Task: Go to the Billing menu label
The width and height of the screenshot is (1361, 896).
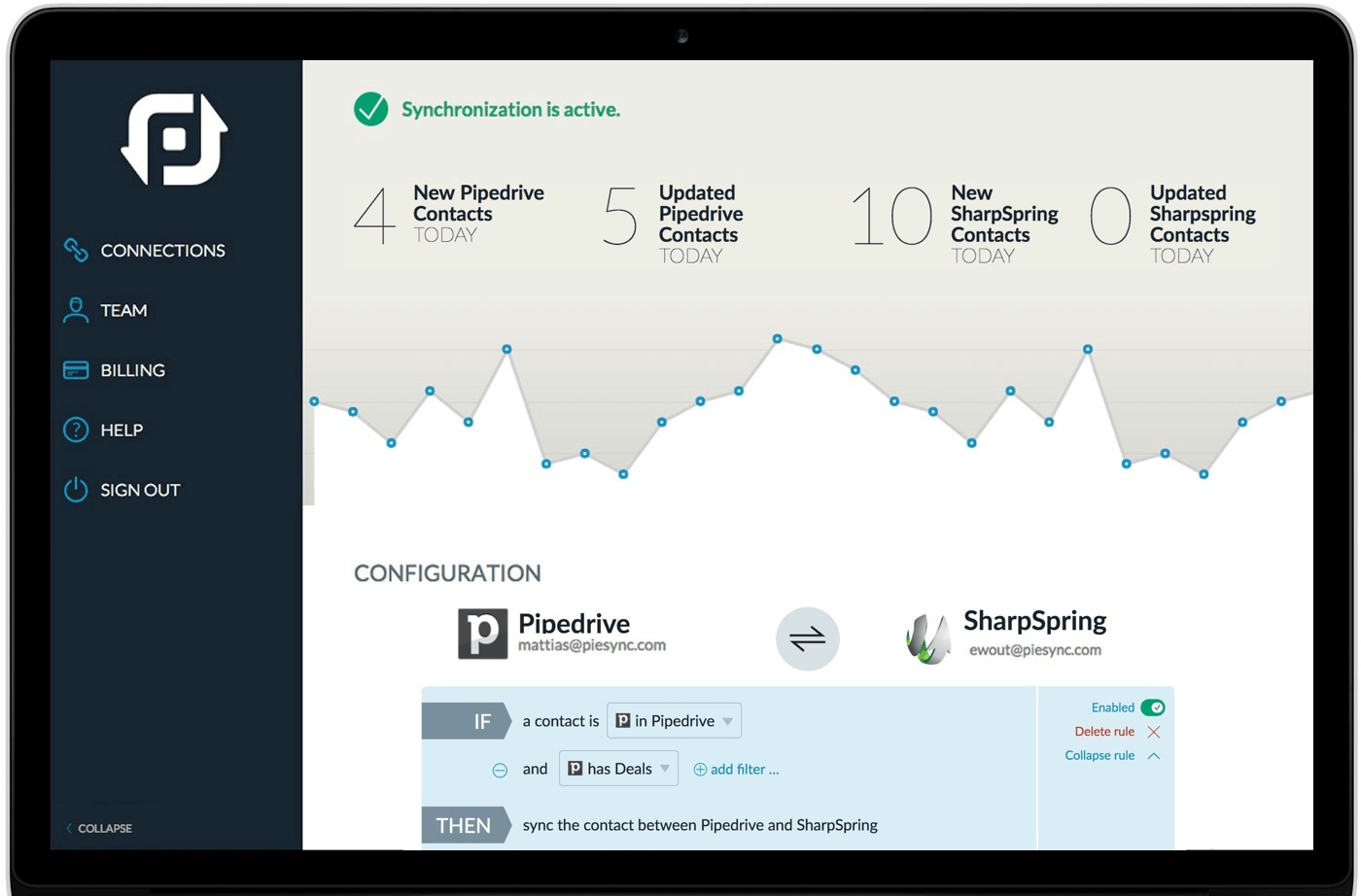Action: (x=132, y=370)
